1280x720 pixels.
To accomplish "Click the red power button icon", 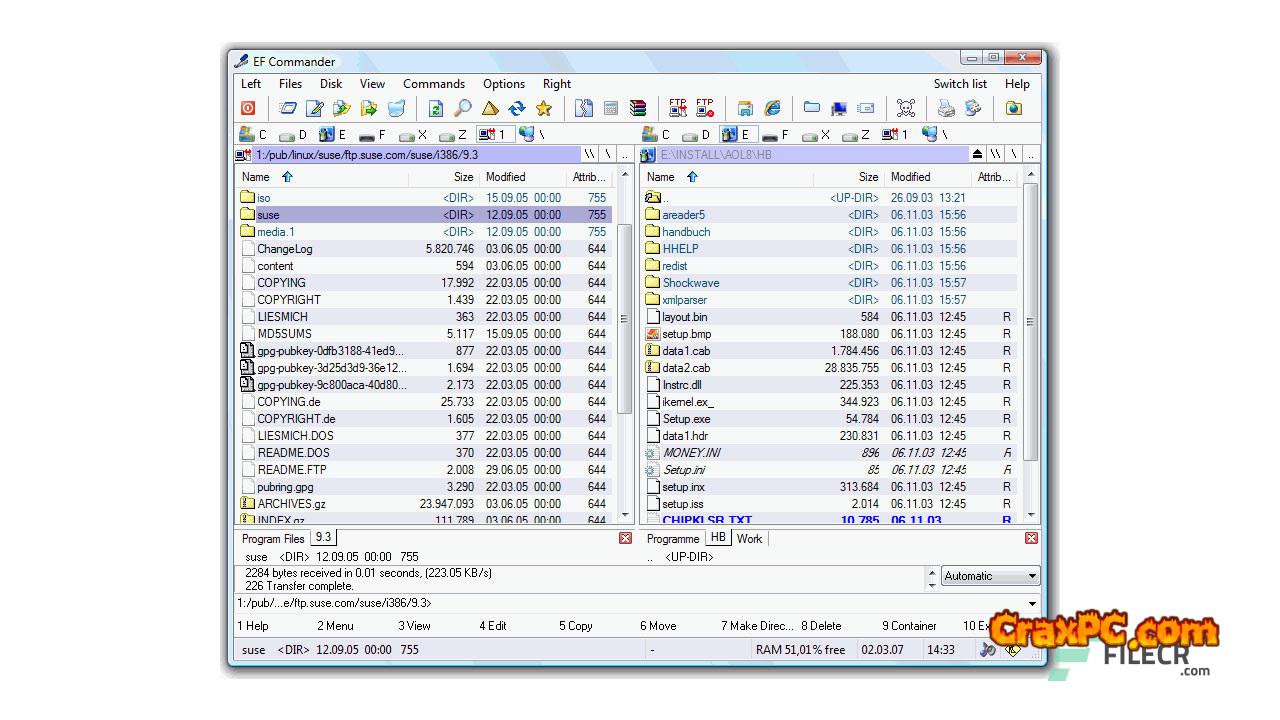I will click(248, 108).
